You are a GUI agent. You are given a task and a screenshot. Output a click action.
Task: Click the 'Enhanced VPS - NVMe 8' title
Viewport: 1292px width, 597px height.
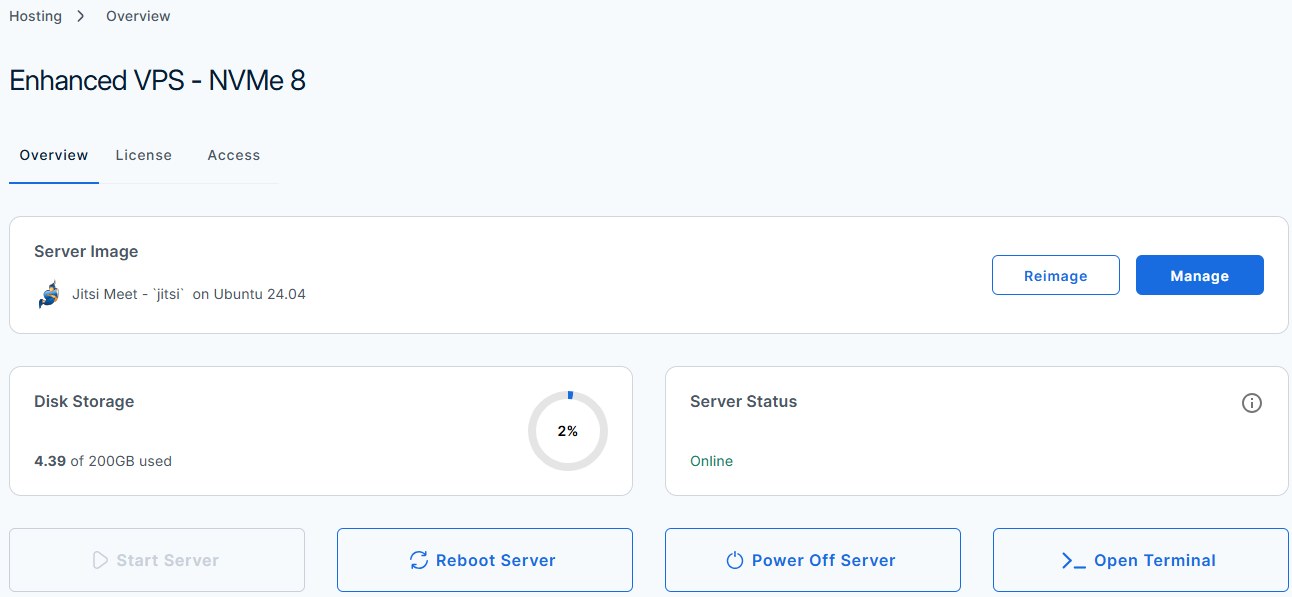[x=157, y=81]
